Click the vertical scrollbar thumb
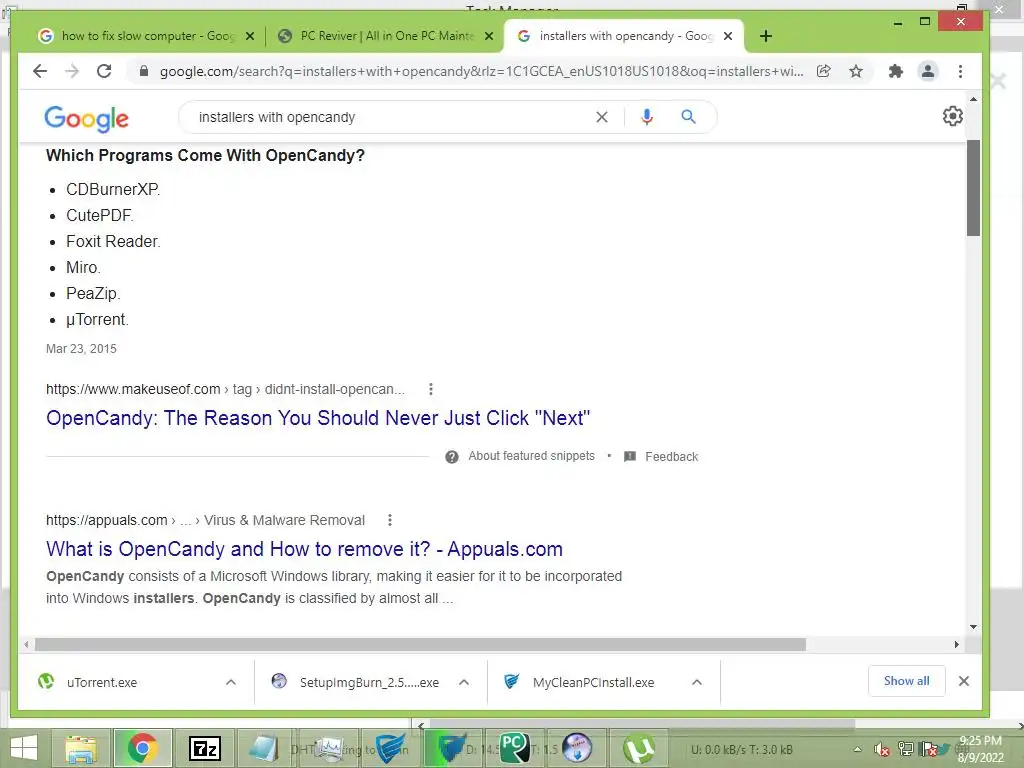Screen dimensions: 1024x768 [973, 187]
